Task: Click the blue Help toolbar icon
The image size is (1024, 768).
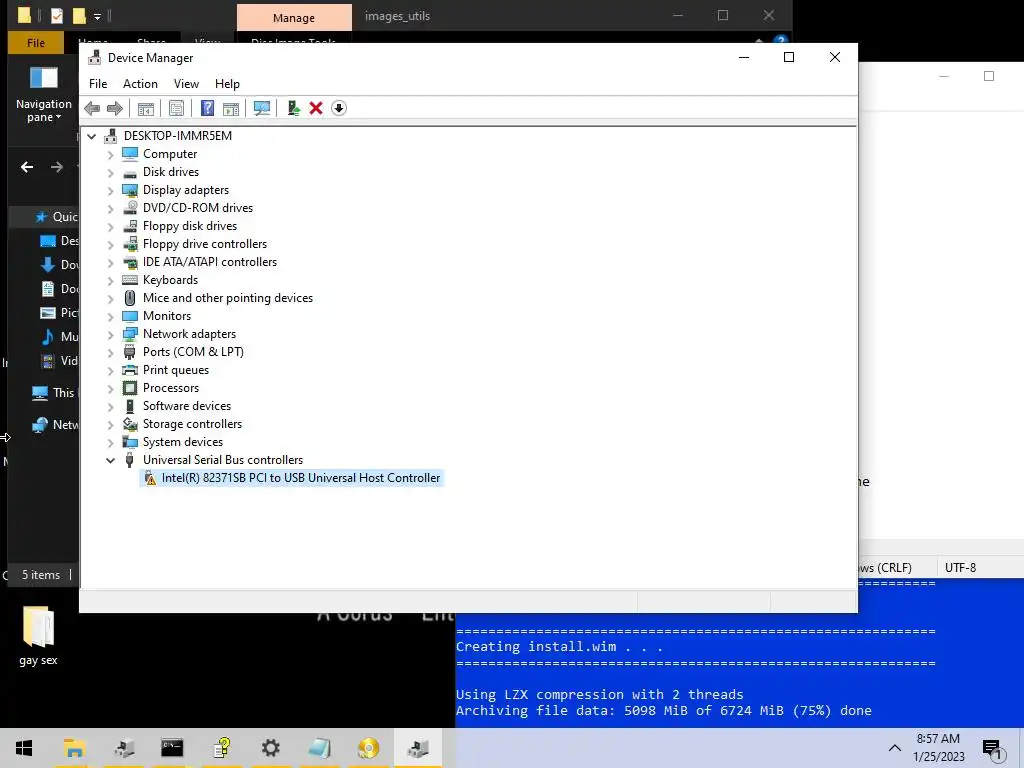Action: coord(207,108)
